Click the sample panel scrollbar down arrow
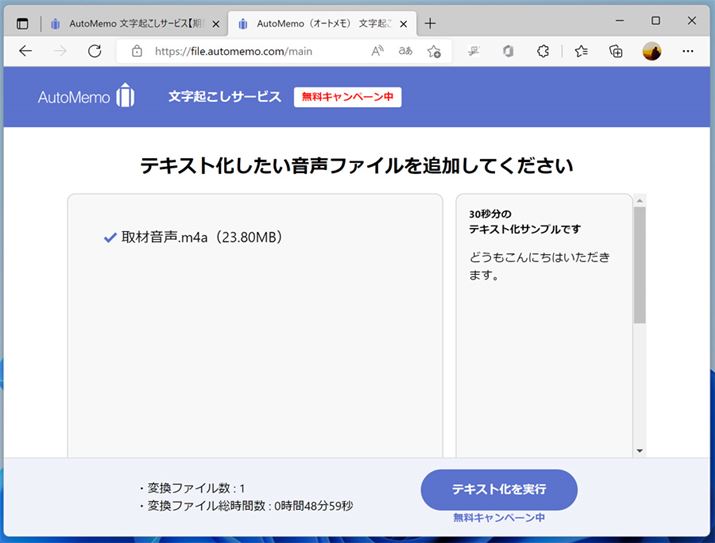 pyautogui.click(x=639, y=450)
